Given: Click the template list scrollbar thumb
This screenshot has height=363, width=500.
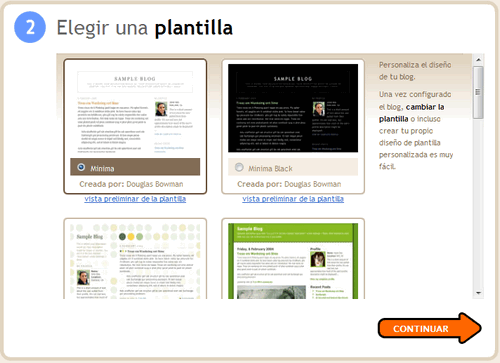Looking at the screenshot, I should pyautogui.click(x=478, y=92).
